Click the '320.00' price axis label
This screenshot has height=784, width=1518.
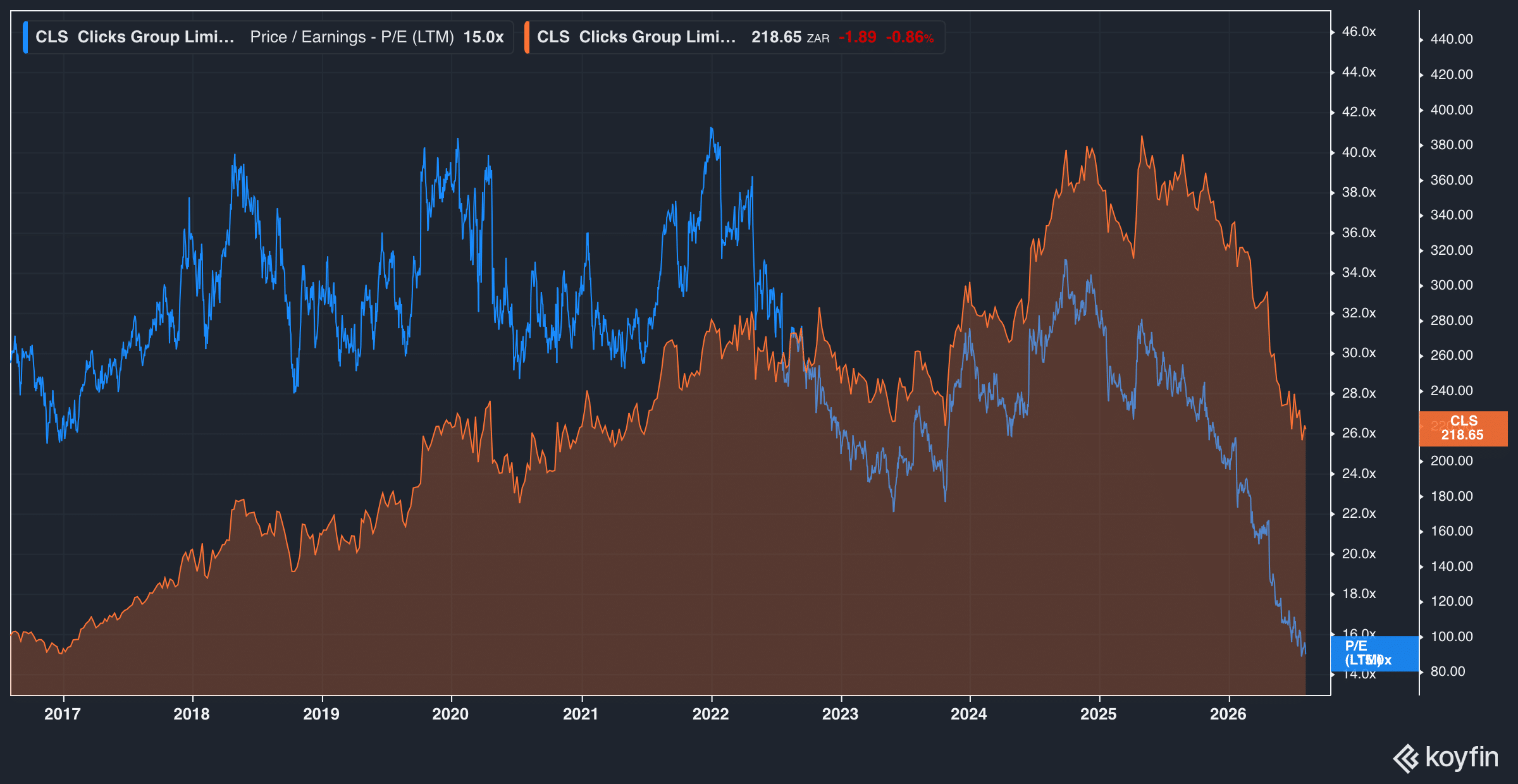pos(1452,250)
